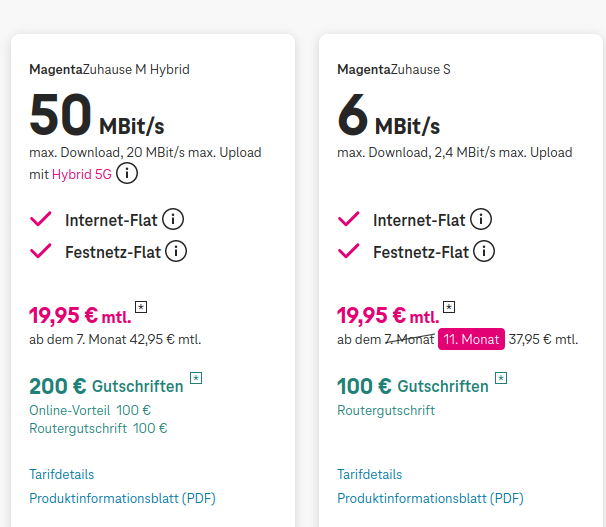Viewport: 606px width, 527px height.
Task: Open Tarifdetails for MagentaZuhause M Hybrid
Action: 62,474
